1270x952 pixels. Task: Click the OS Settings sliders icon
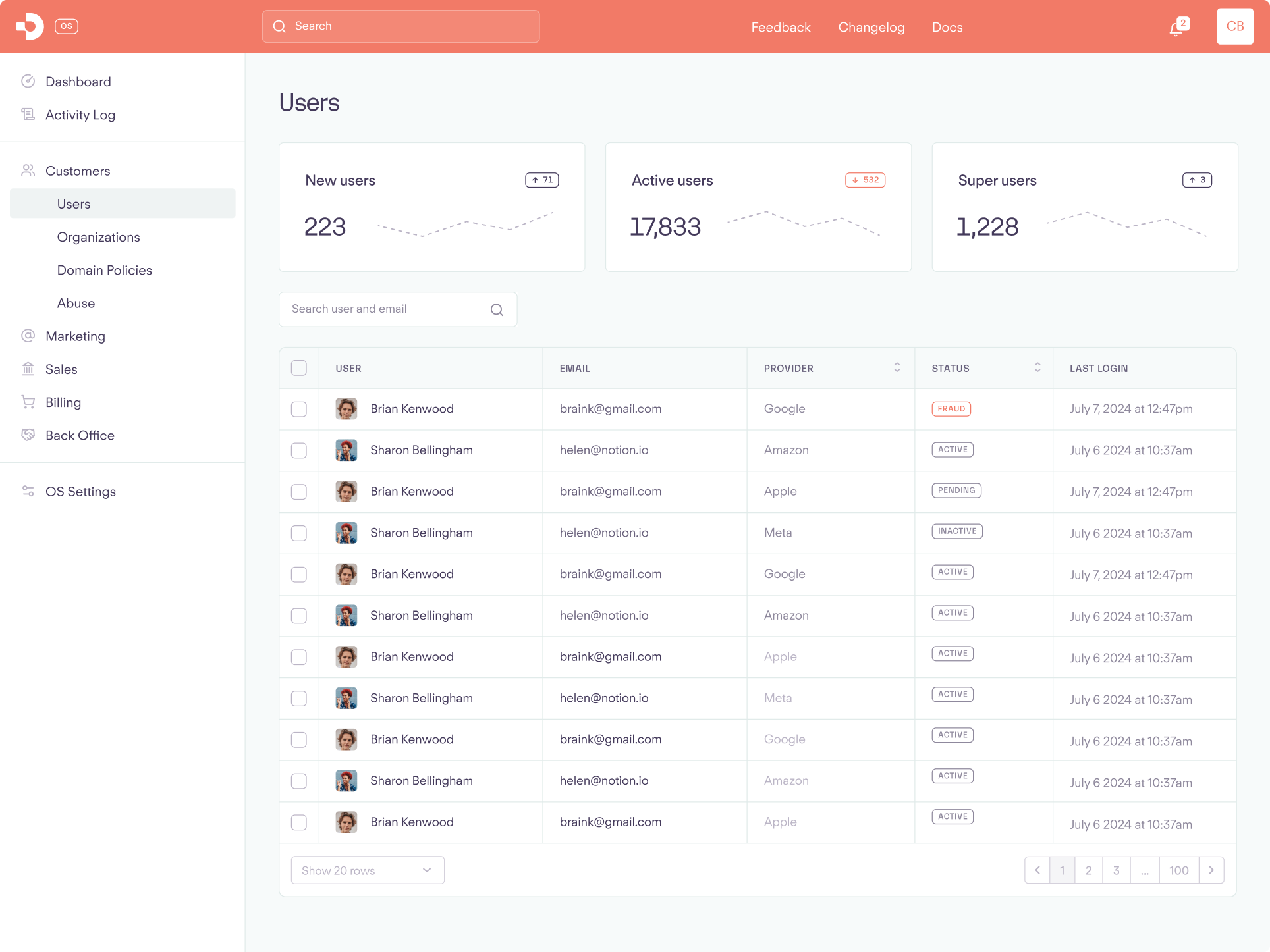[x=28, y=491]
